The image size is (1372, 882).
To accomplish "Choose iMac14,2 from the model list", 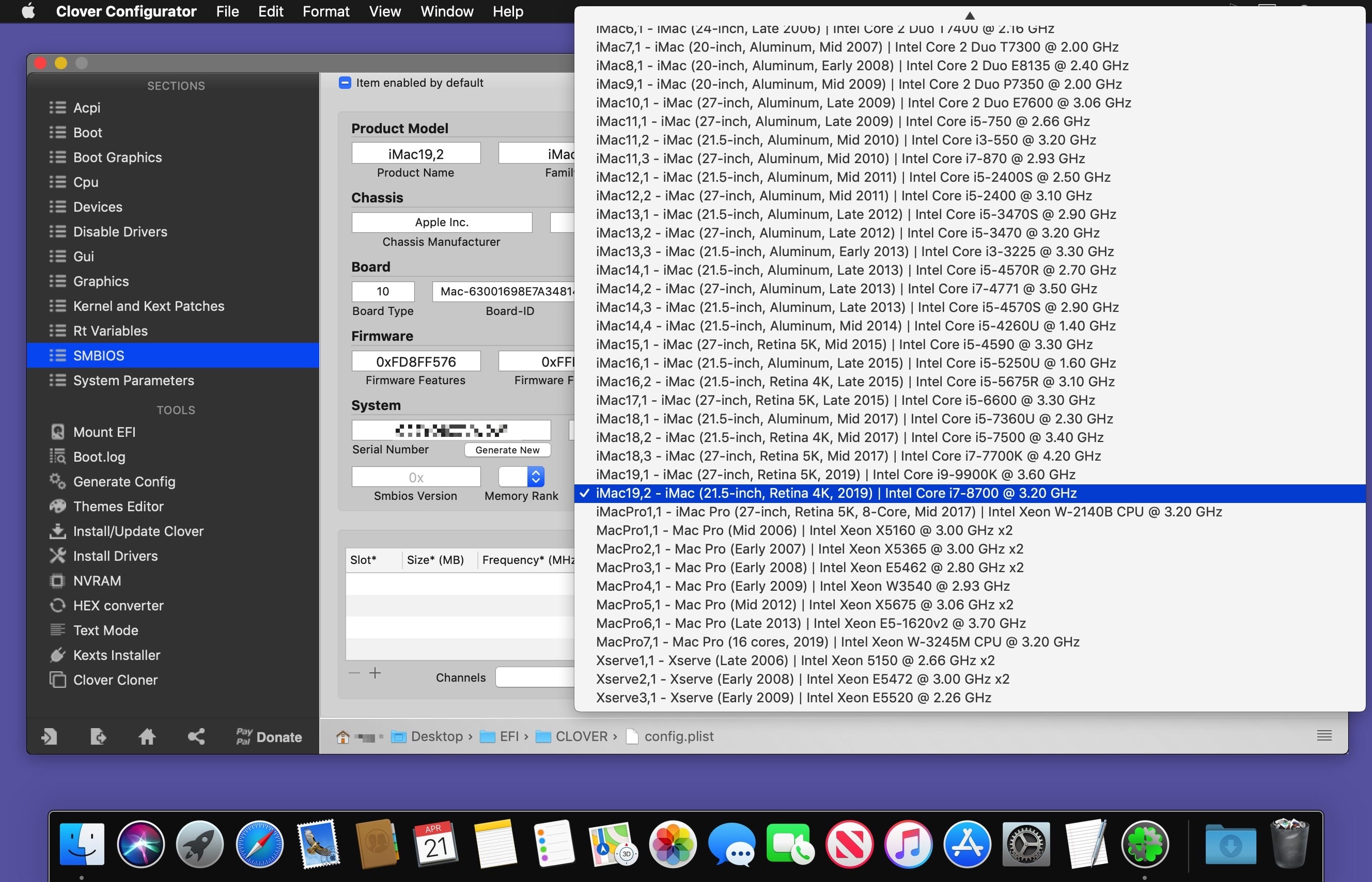I will point(969,289).
